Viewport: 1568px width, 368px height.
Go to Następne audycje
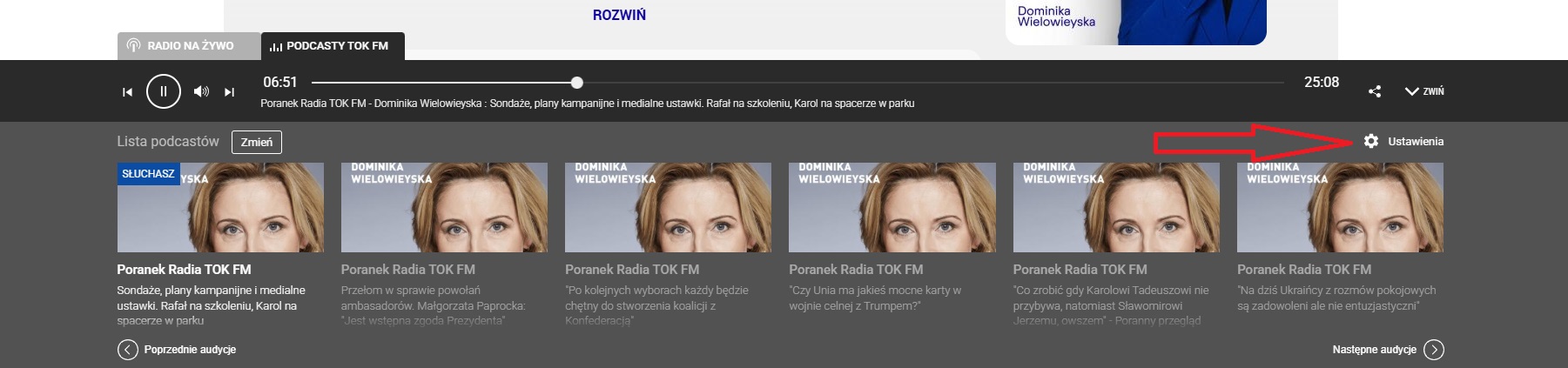tap(1388, 350)
